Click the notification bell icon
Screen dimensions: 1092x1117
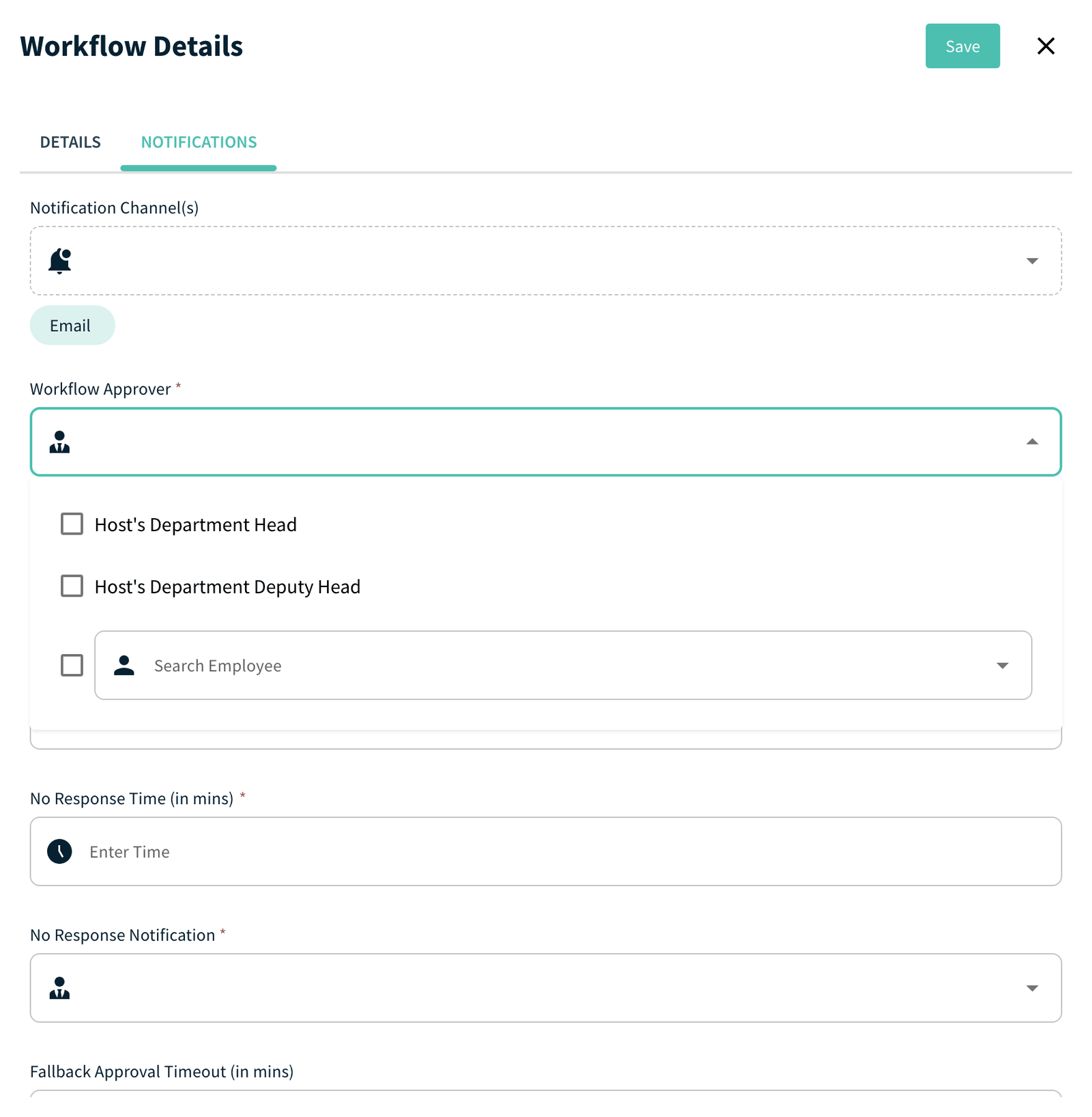click(60, 261)
